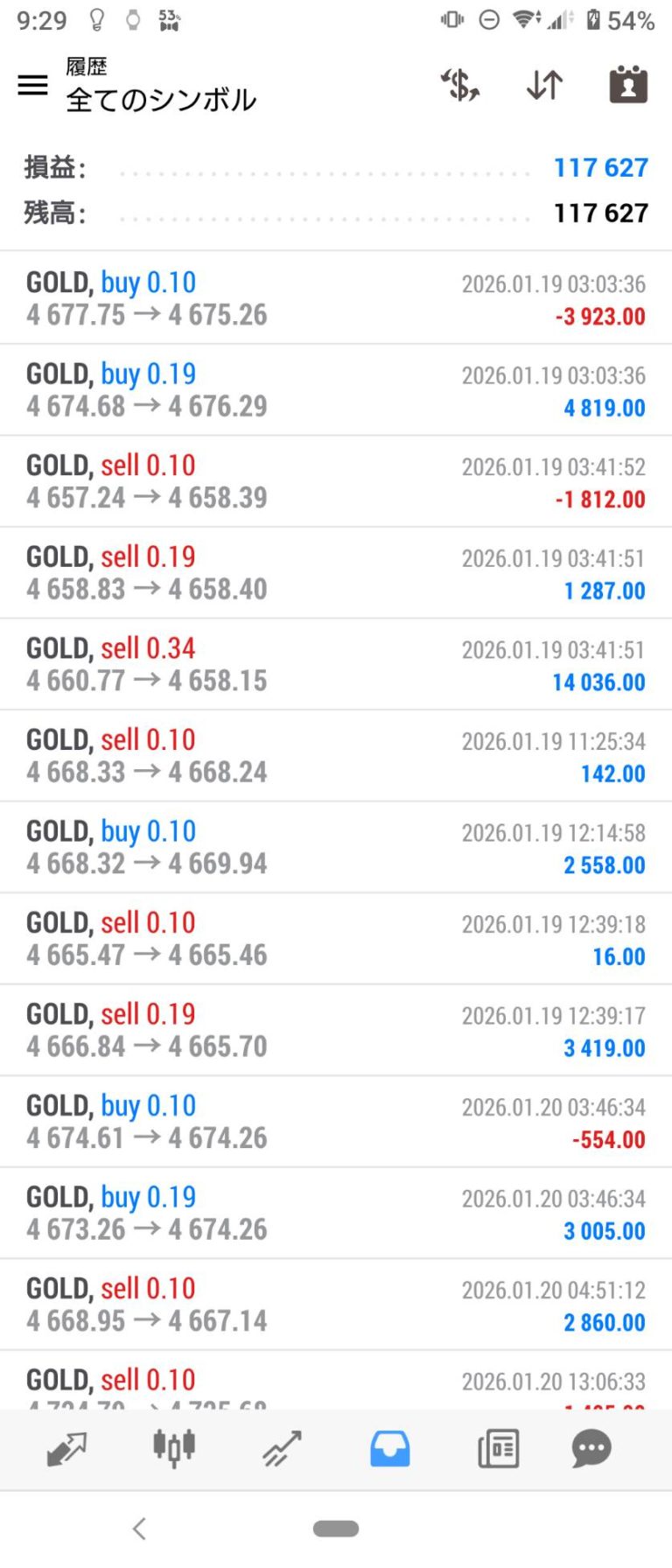672x1568 pixels.
Task: Open the 全てのシンボル symbol selector title
Action: pyautogui.click(x=161, y=100)
